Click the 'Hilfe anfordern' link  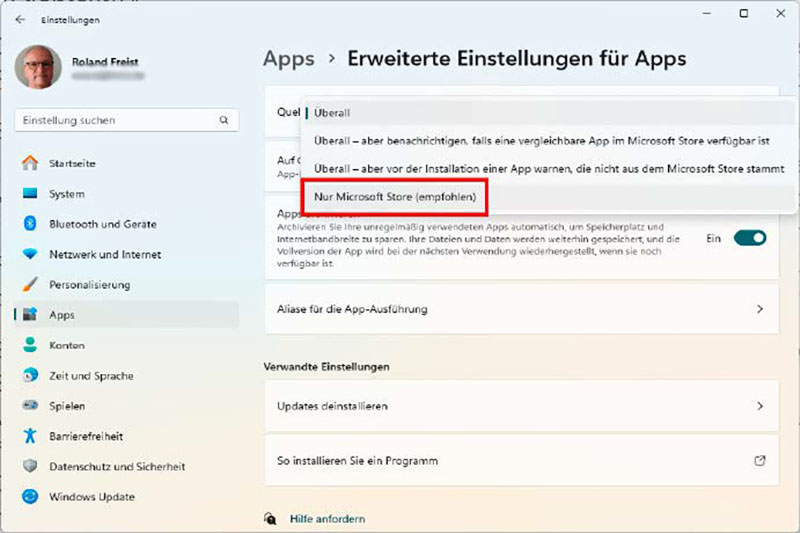pyautogui.click(x=326, y=519)
